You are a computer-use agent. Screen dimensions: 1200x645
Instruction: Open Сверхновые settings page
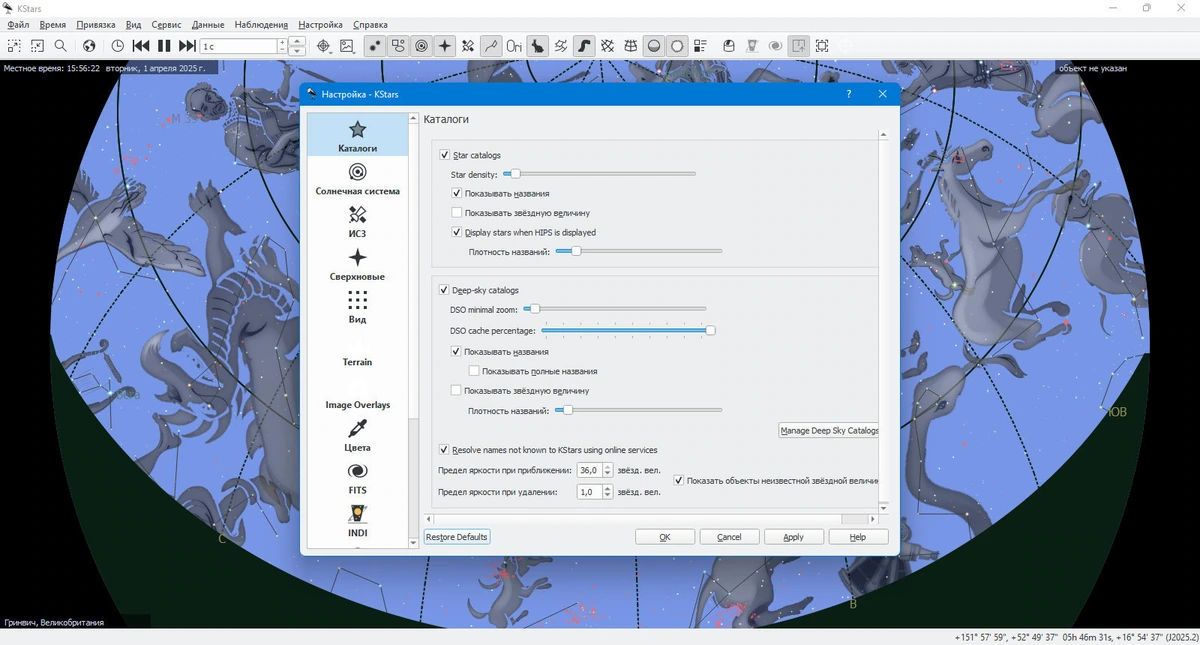pos(357,265)
